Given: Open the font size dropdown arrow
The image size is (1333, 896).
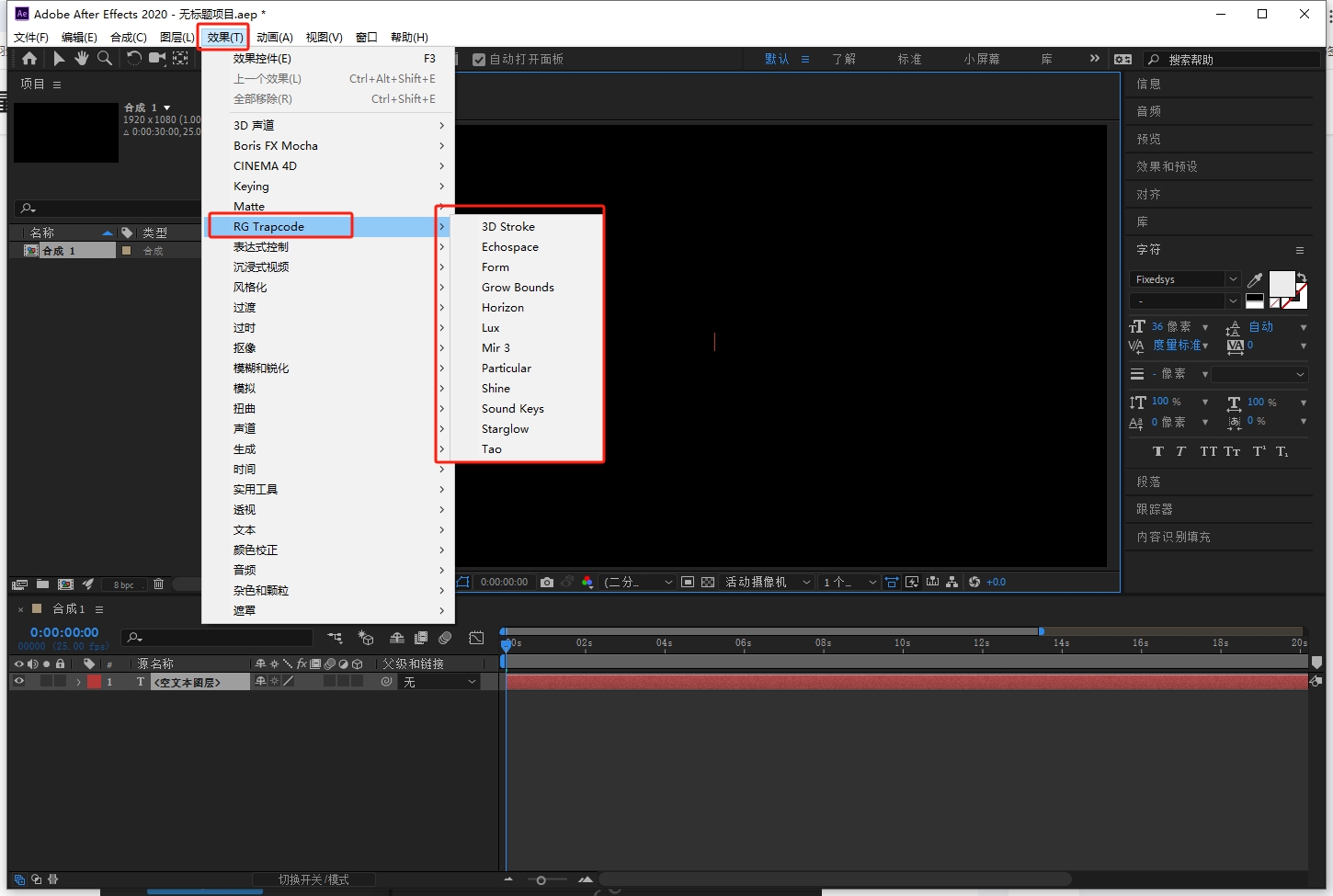Looking at the screenshot, I should [1205, 327].
